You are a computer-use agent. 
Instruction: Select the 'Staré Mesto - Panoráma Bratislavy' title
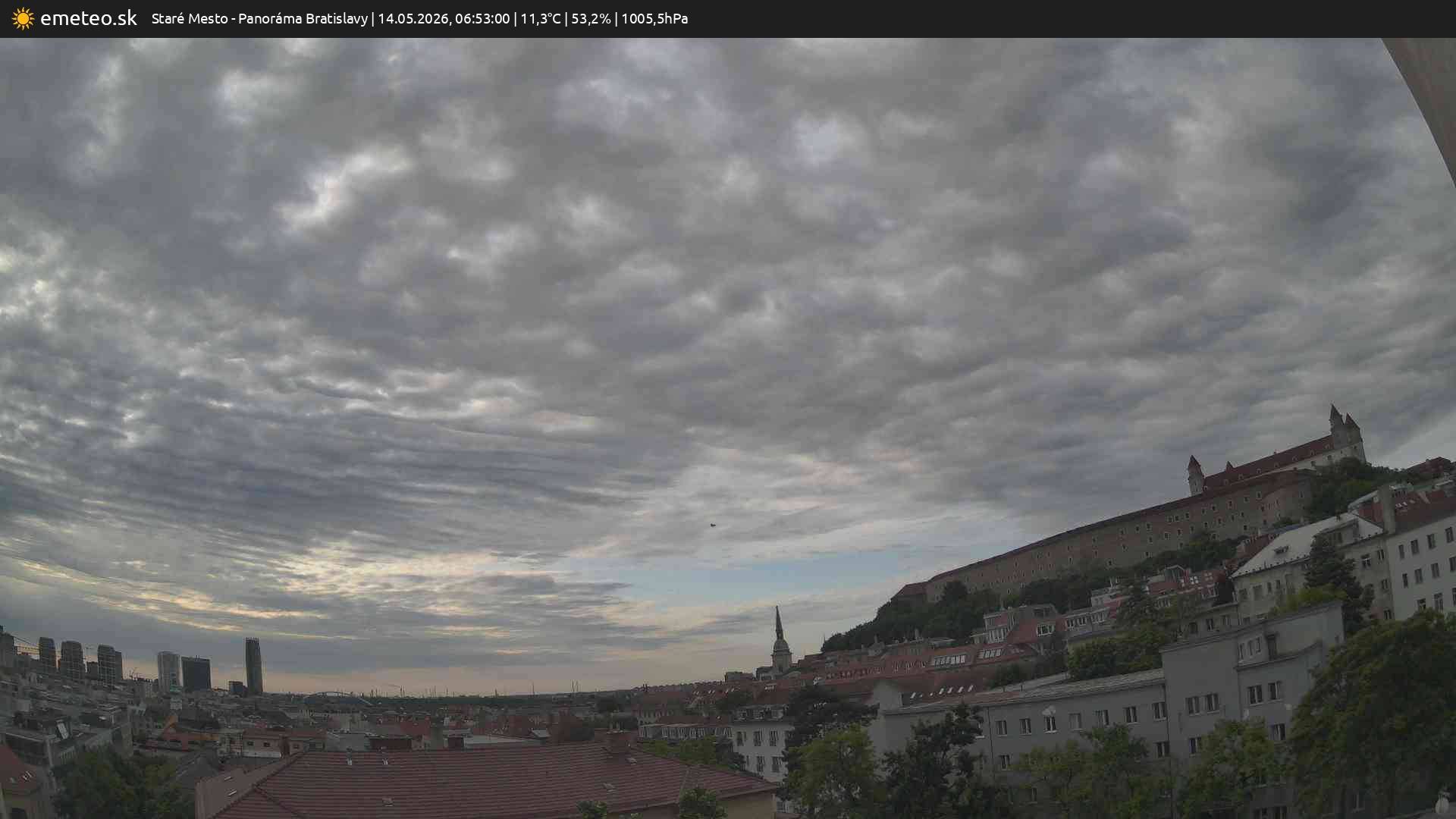pyautogui.click(x=259, y=18)
